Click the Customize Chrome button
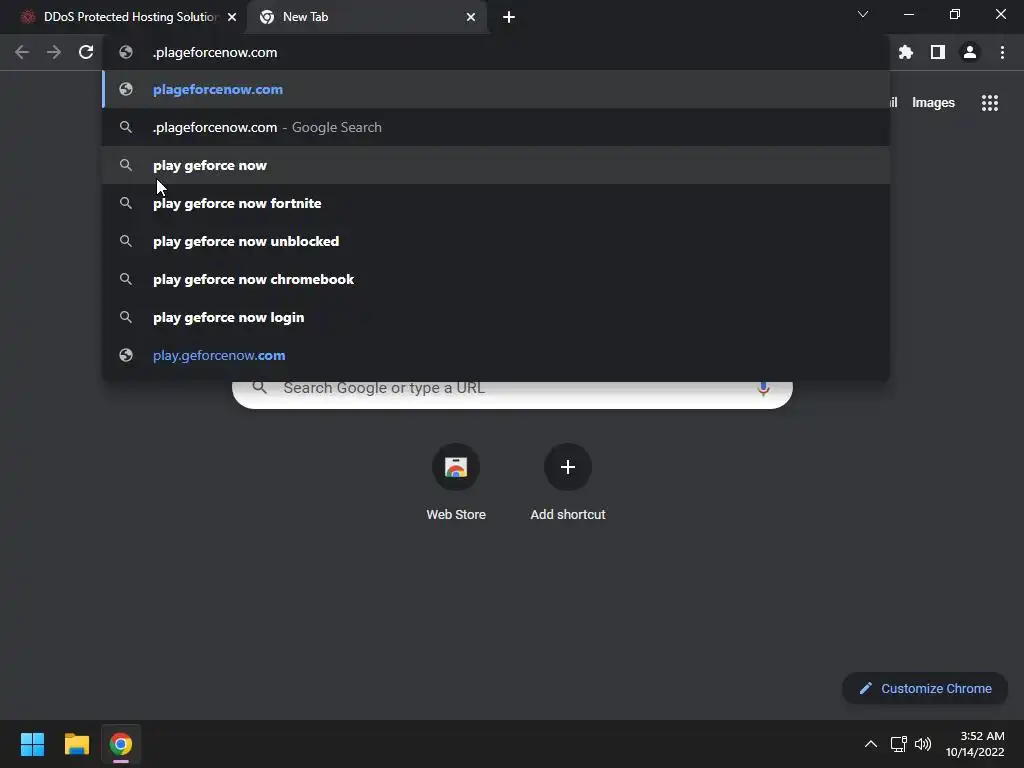The height and width of the screenshot is (768, 1024). pyautogui.click(x=925, y=688)
